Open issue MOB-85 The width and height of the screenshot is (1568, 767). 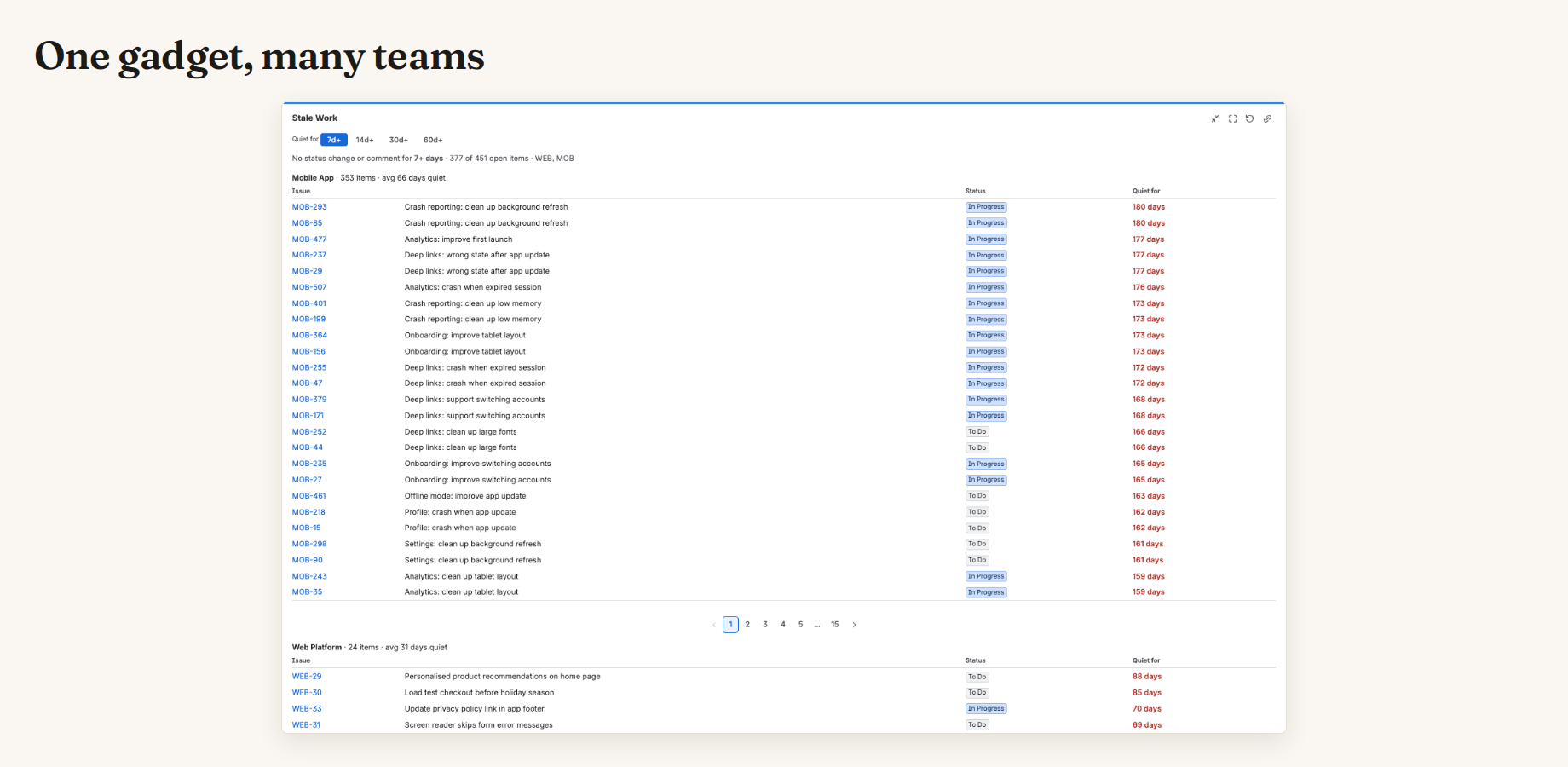point(307,223)
